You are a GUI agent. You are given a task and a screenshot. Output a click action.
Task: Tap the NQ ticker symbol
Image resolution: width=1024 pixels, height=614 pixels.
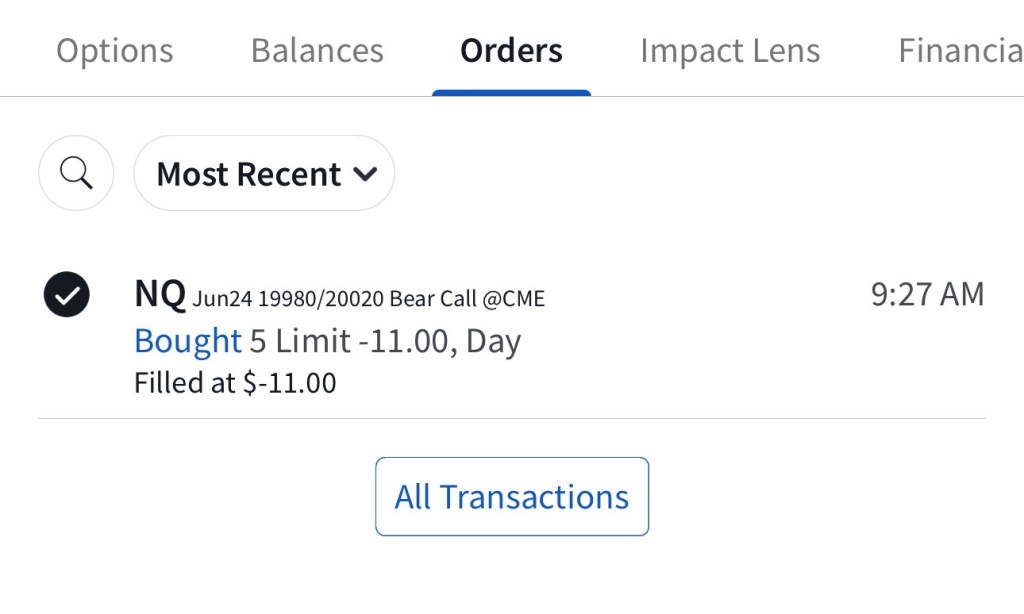coord(160,294)
